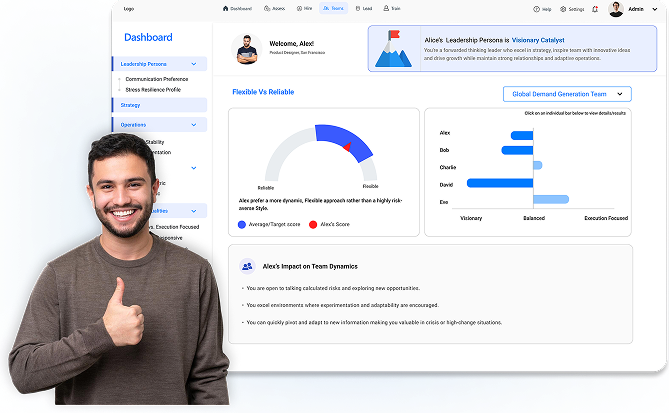
Task: Select Bob's bar in the team chart
Action: click(517, 150)
